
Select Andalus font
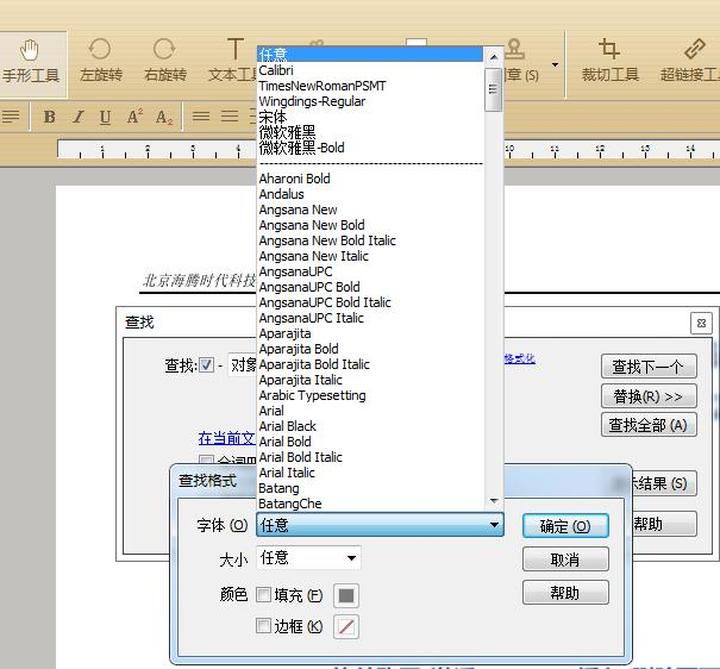click(x=370, y=194)
